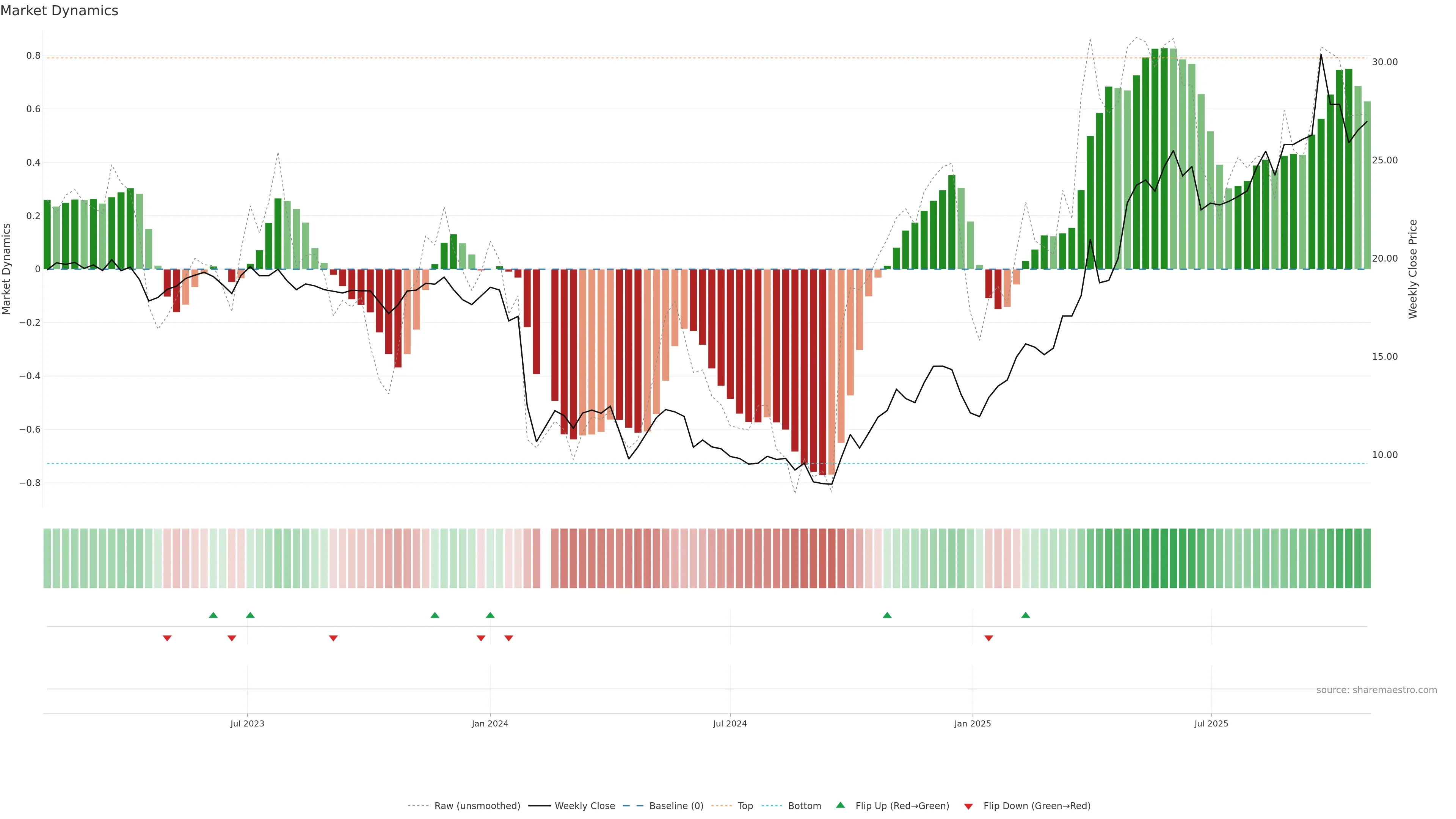Toggle the Top legend entry
The height and width of the screenshot is (819, 1456).
coord(745,806)
